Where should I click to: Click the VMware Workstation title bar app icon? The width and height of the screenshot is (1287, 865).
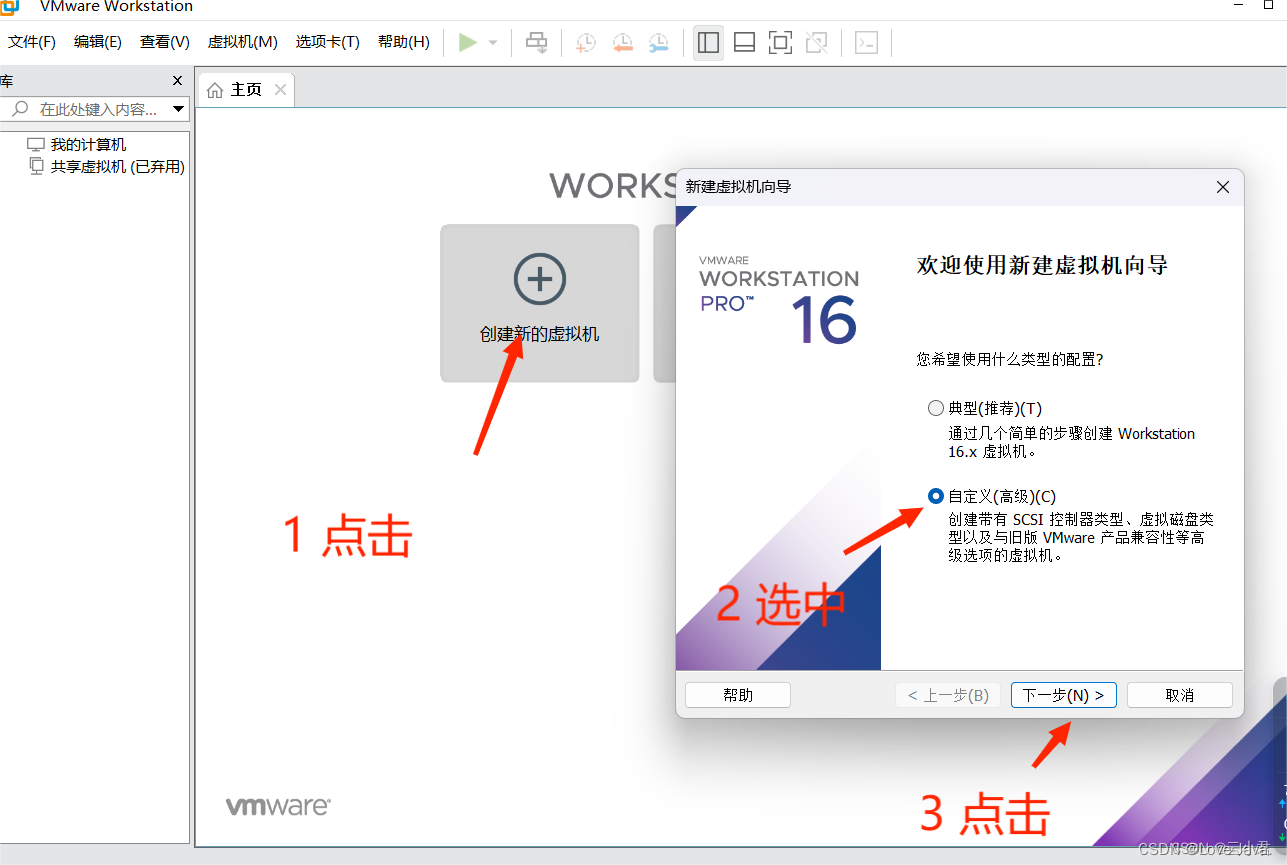9,7
